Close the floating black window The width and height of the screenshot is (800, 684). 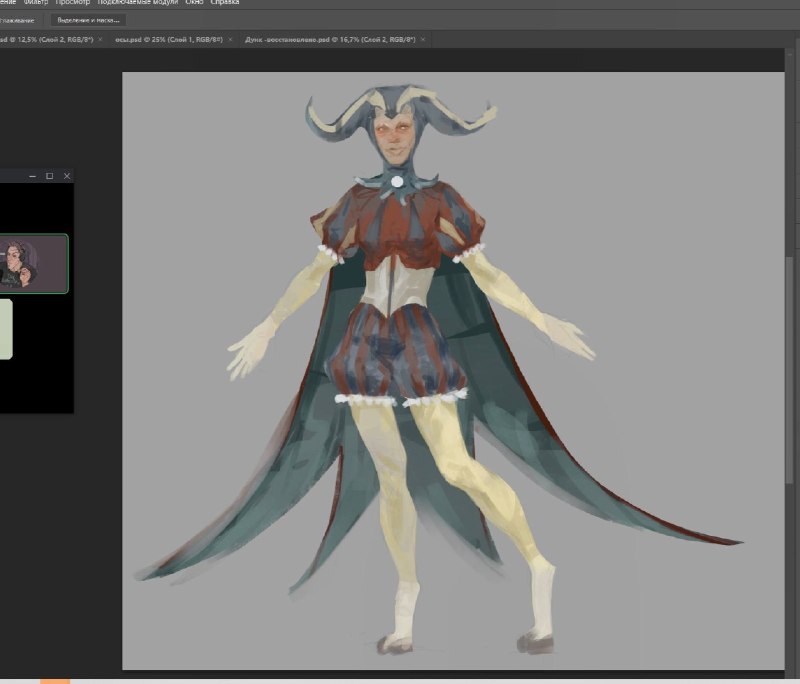[x=67, y=176]
